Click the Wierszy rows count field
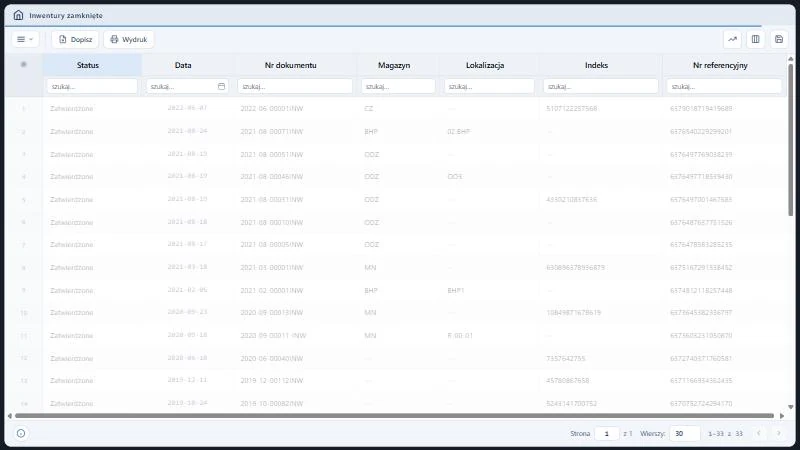800x450 pixels. (x=684, y=433)
